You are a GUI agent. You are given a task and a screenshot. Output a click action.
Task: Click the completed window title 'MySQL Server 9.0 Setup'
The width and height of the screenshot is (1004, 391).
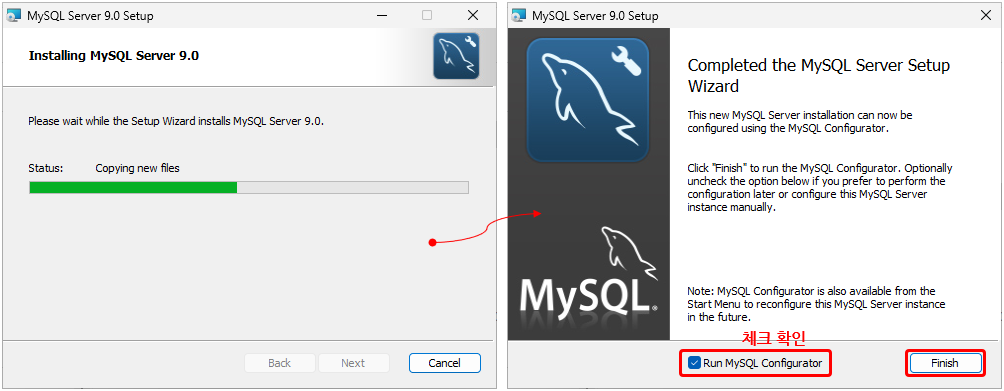pos(595,15)
